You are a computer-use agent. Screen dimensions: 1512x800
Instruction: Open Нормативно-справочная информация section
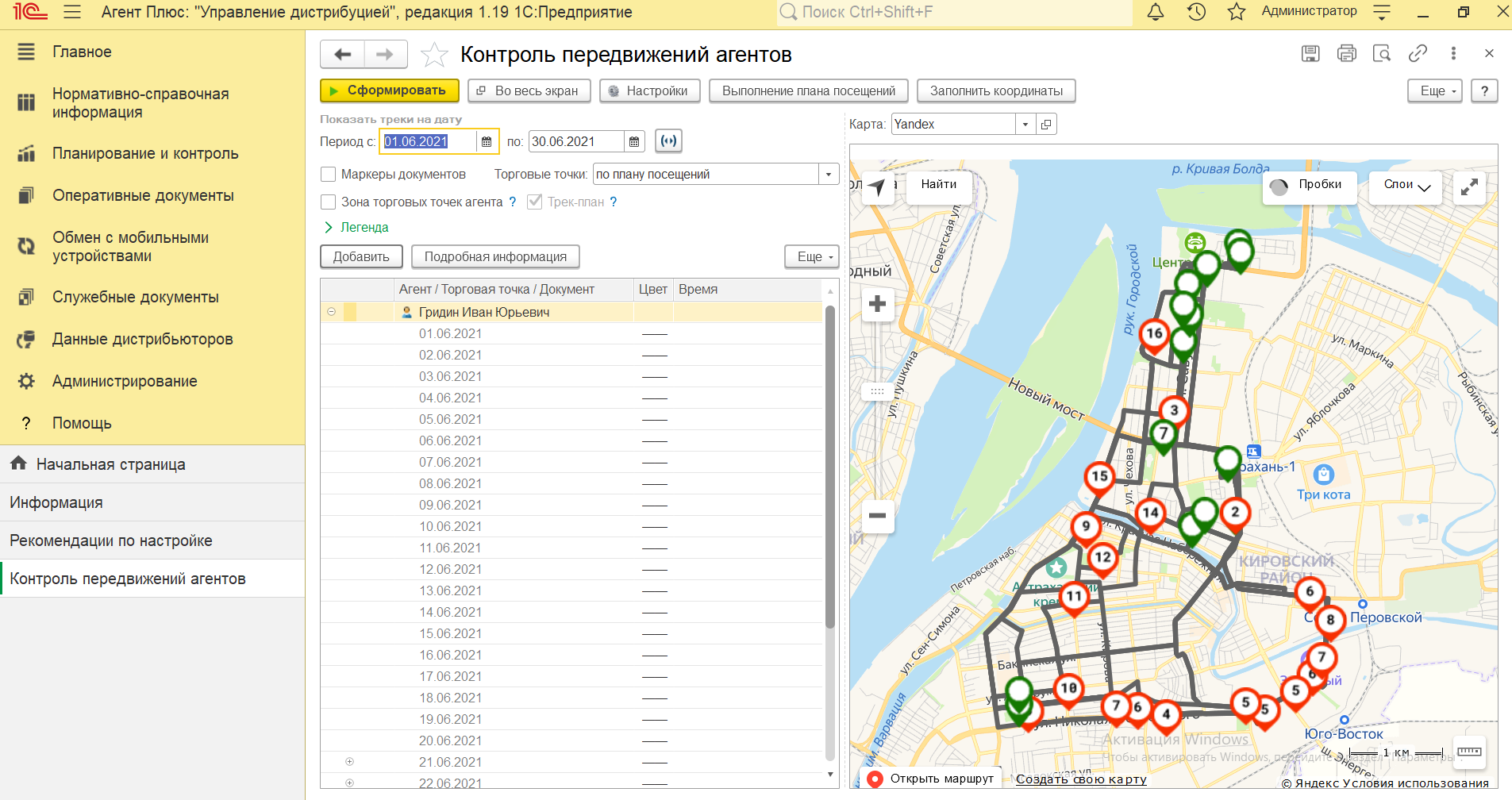point(140,103)
